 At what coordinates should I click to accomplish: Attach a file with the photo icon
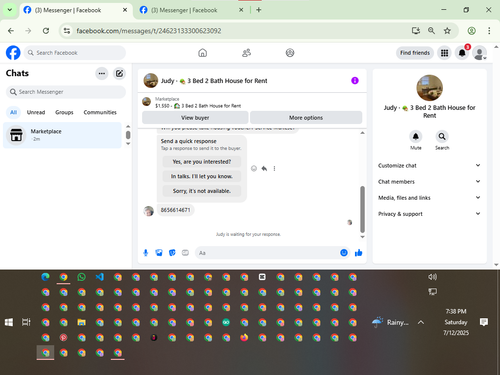pos(159,253)
